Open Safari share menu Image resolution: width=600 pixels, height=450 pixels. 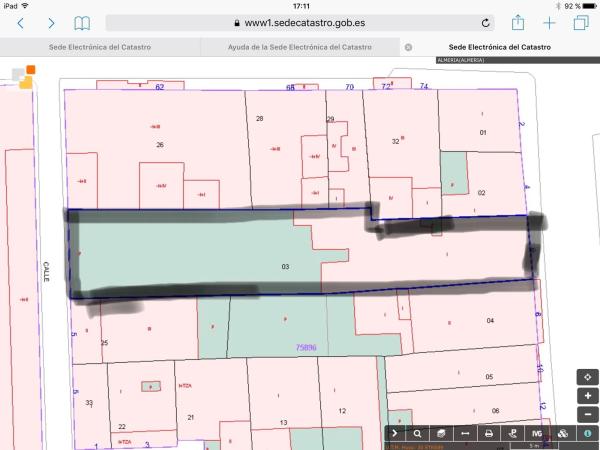518,22
